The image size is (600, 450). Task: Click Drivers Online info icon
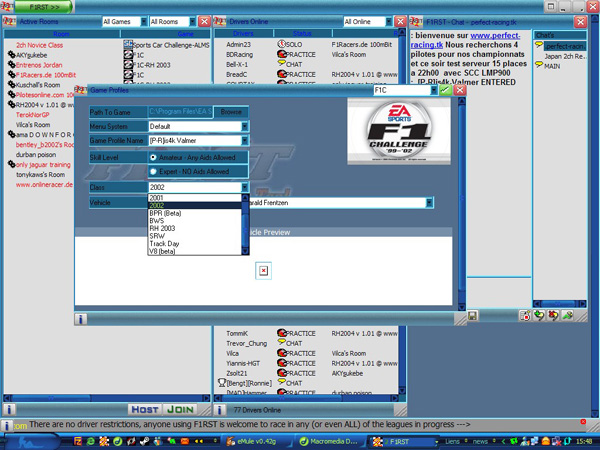click(x=219, y=410)
